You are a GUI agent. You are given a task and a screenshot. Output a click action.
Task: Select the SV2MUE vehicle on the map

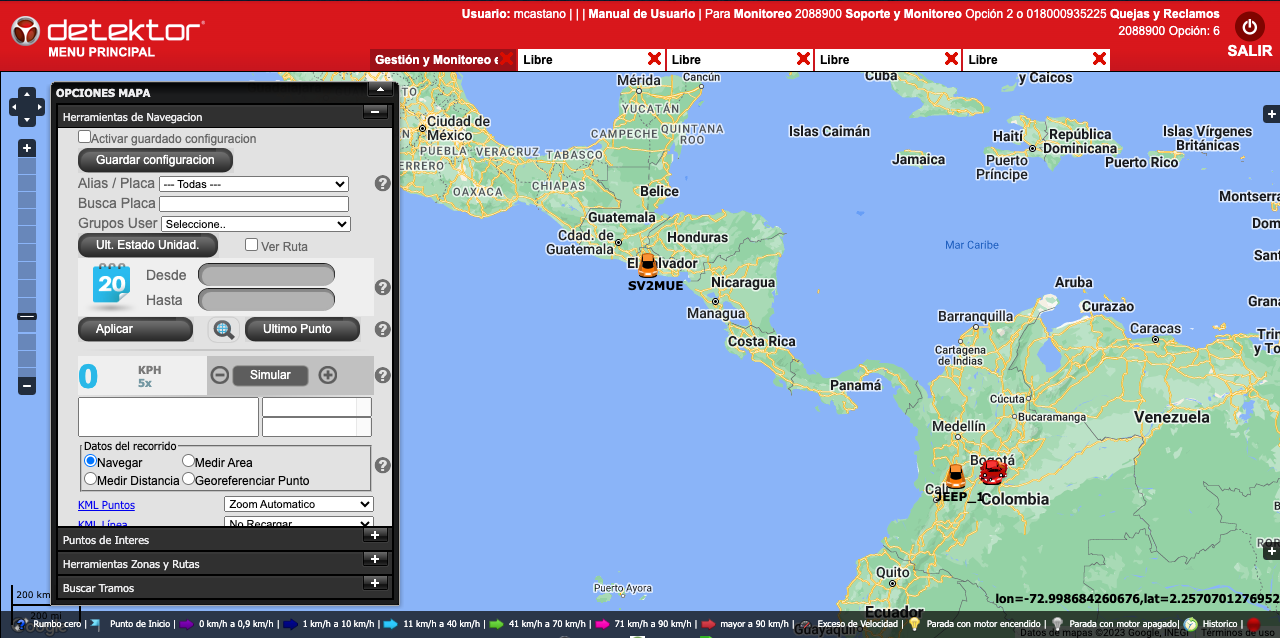[648, 265]
